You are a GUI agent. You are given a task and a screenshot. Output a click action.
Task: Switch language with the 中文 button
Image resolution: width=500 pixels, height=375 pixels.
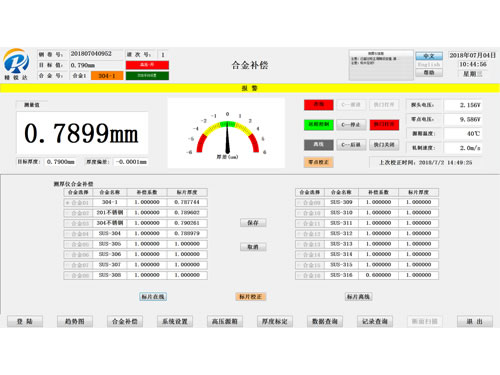(429, 56)
